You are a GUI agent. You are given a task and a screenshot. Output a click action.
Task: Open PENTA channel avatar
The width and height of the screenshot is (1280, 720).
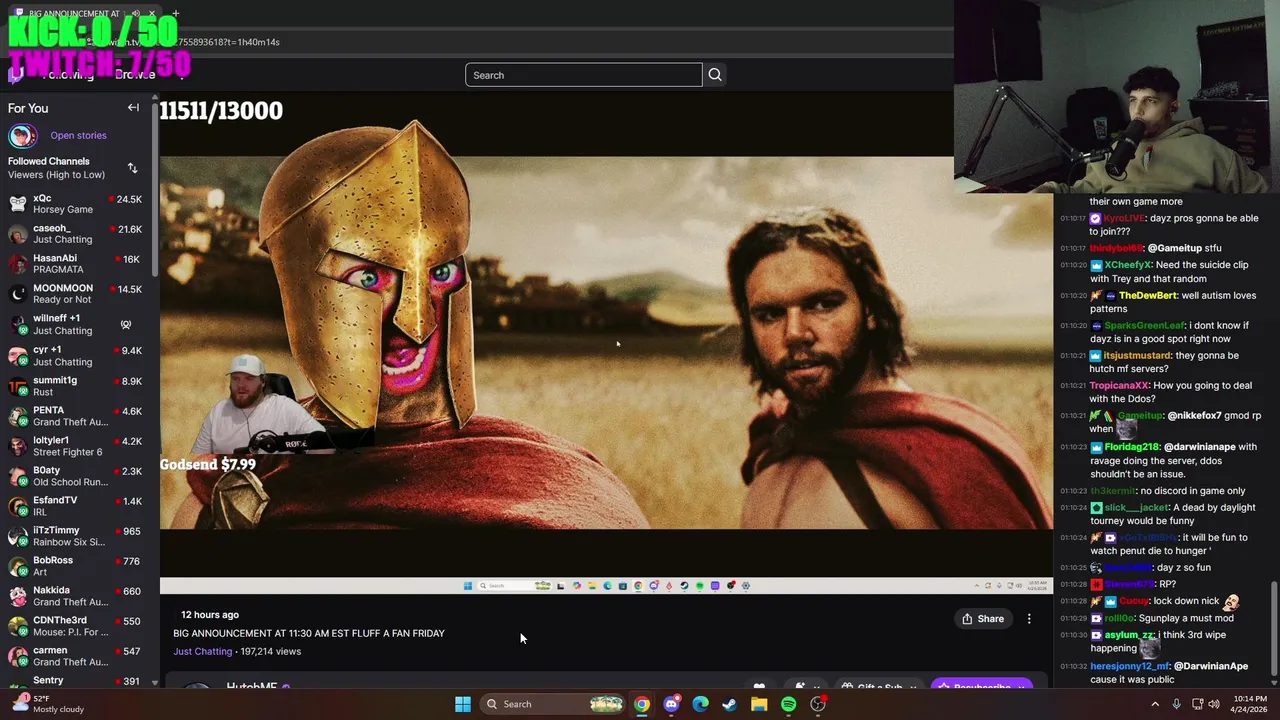[18, 416]
